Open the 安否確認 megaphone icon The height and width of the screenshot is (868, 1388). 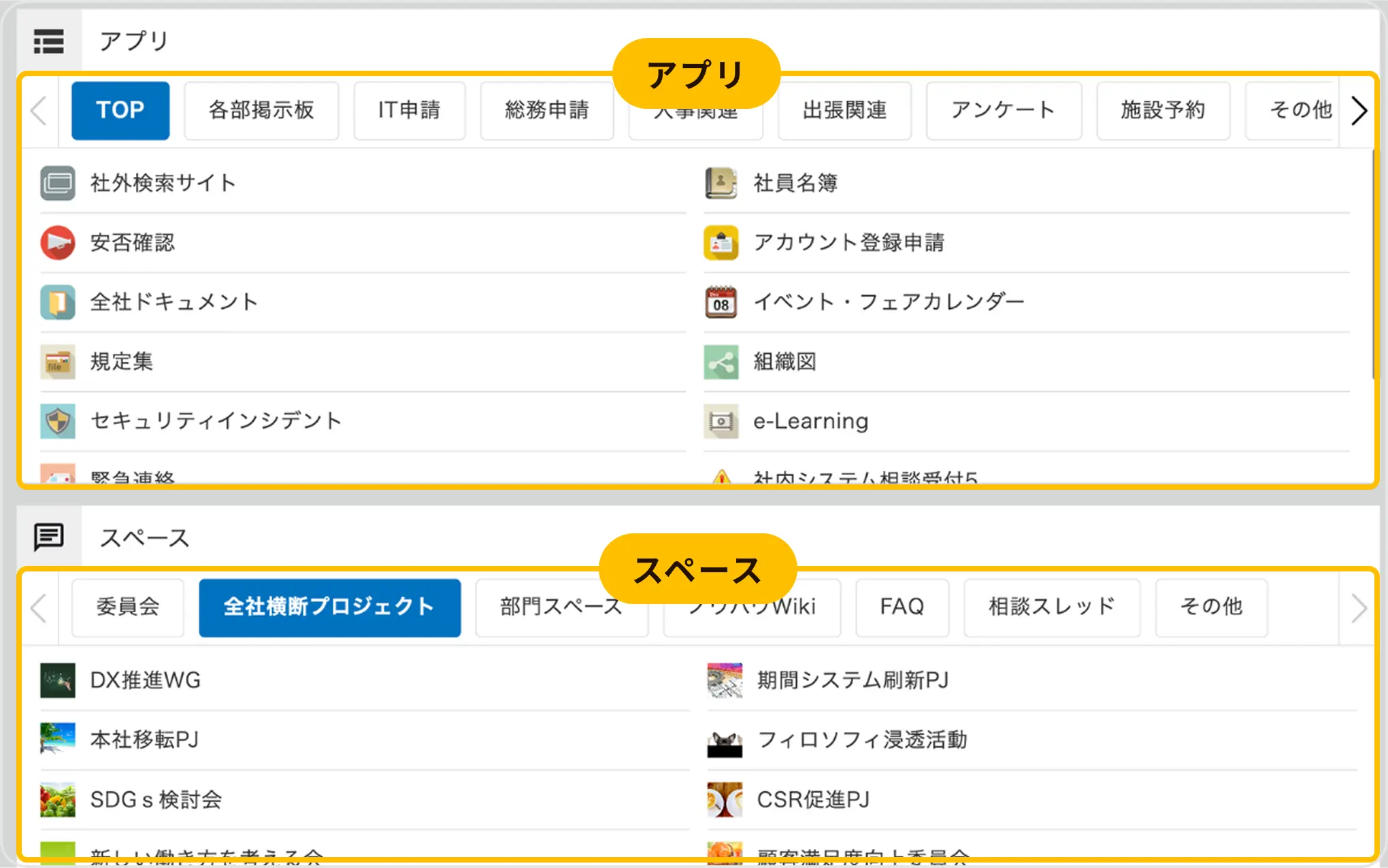tap(58, 243)
